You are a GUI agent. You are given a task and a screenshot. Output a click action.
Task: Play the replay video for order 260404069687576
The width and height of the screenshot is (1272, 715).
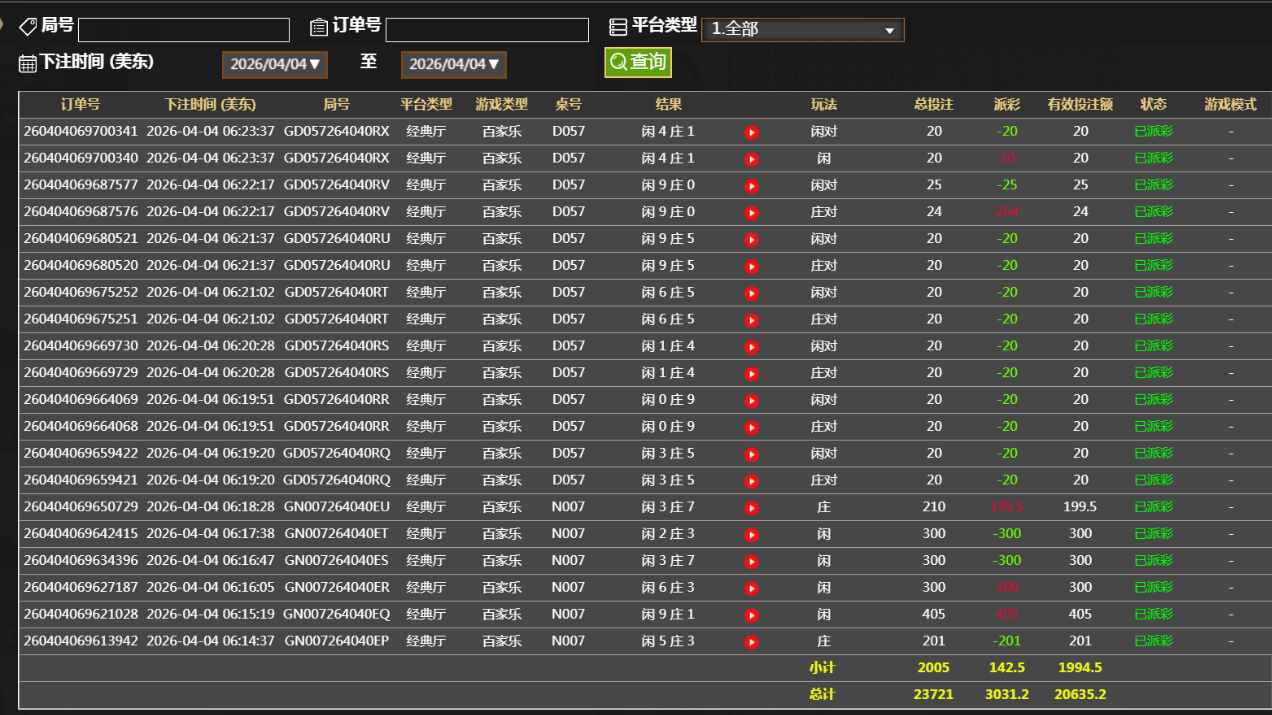(751, 212)
